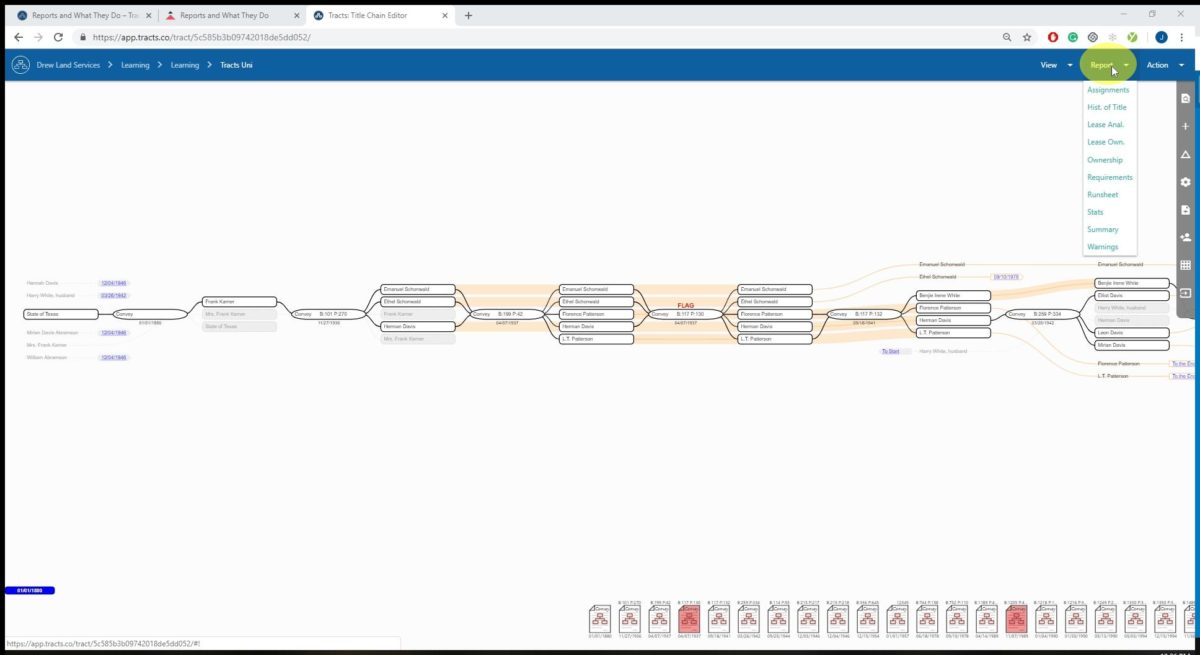Select red thumbnail dated 11/07/1989
Image resolution: width=1200 pixels, height=655 pixels.
click(1016, 619)
